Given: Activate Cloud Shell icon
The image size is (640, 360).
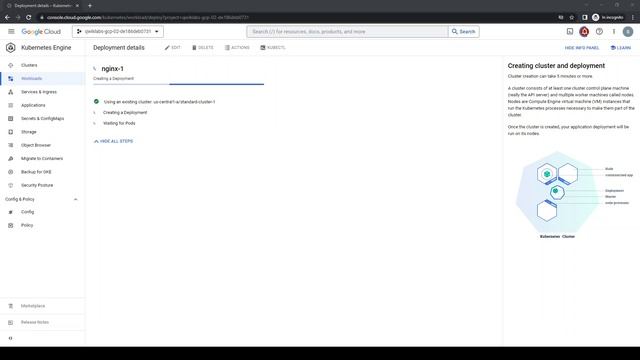Looking at the screenshot, I should click(570, 31).
